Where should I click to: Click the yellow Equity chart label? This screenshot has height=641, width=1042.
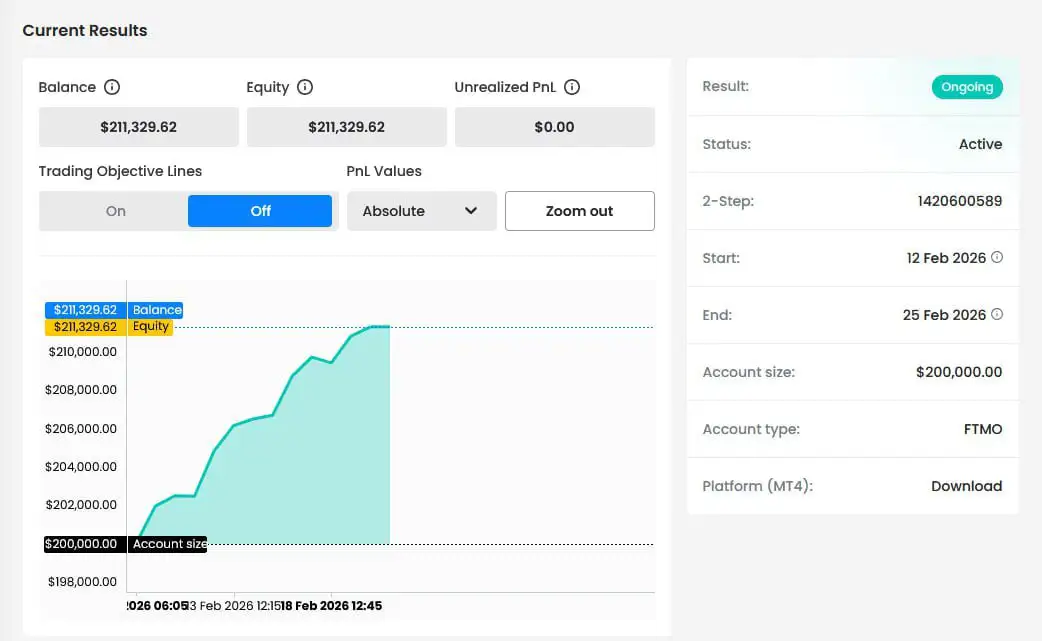pyautogui.click(x=151, y=327)
